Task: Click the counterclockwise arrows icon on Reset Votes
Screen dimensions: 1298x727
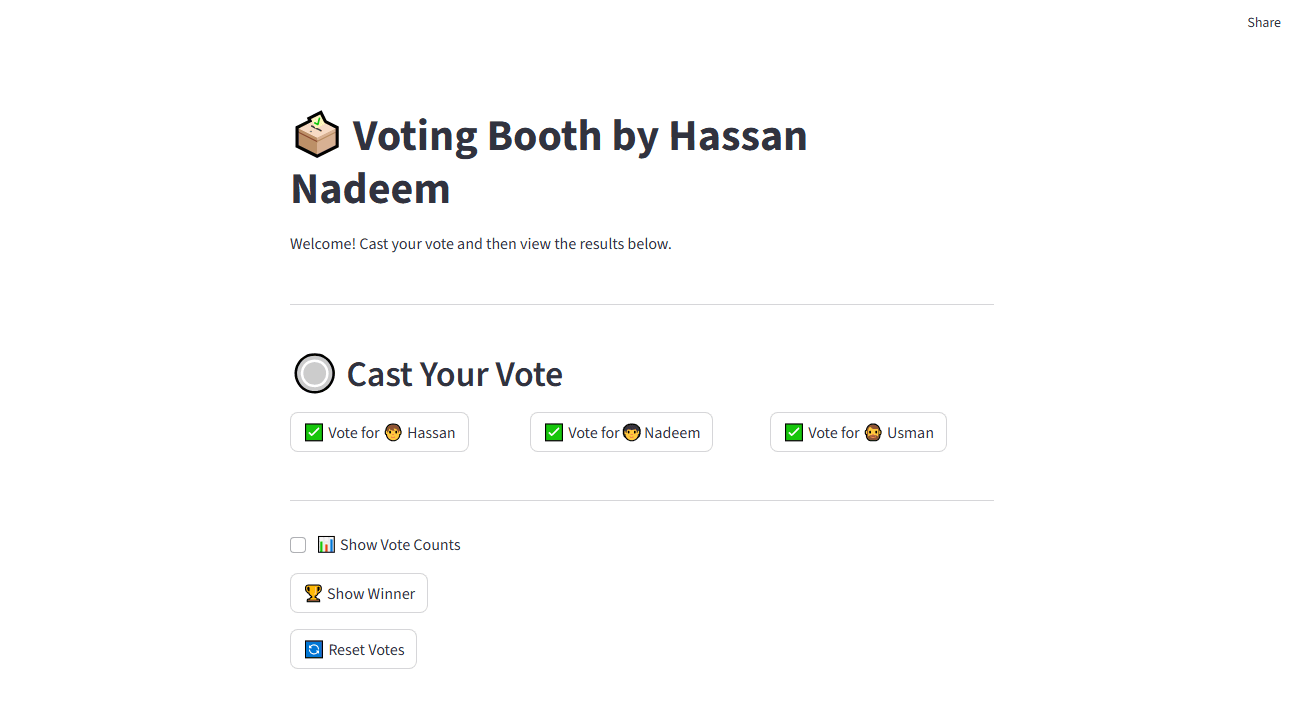Action: pyautogui.click(x=313, y=649)
